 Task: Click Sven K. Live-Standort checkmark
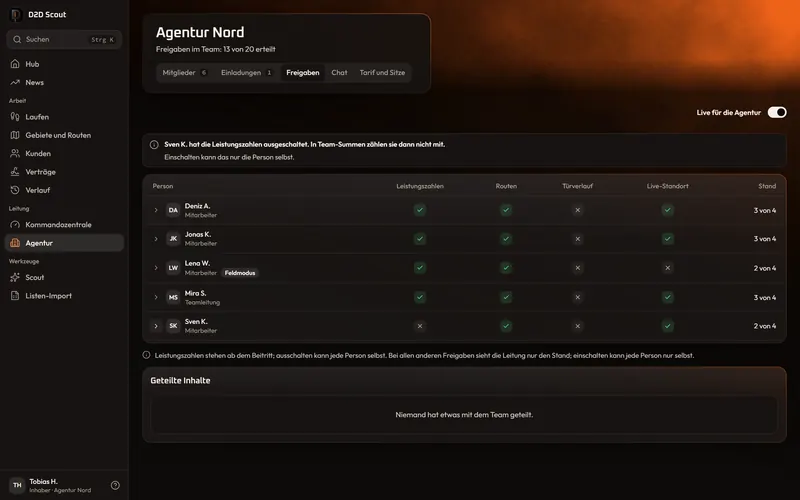[667, 326]
